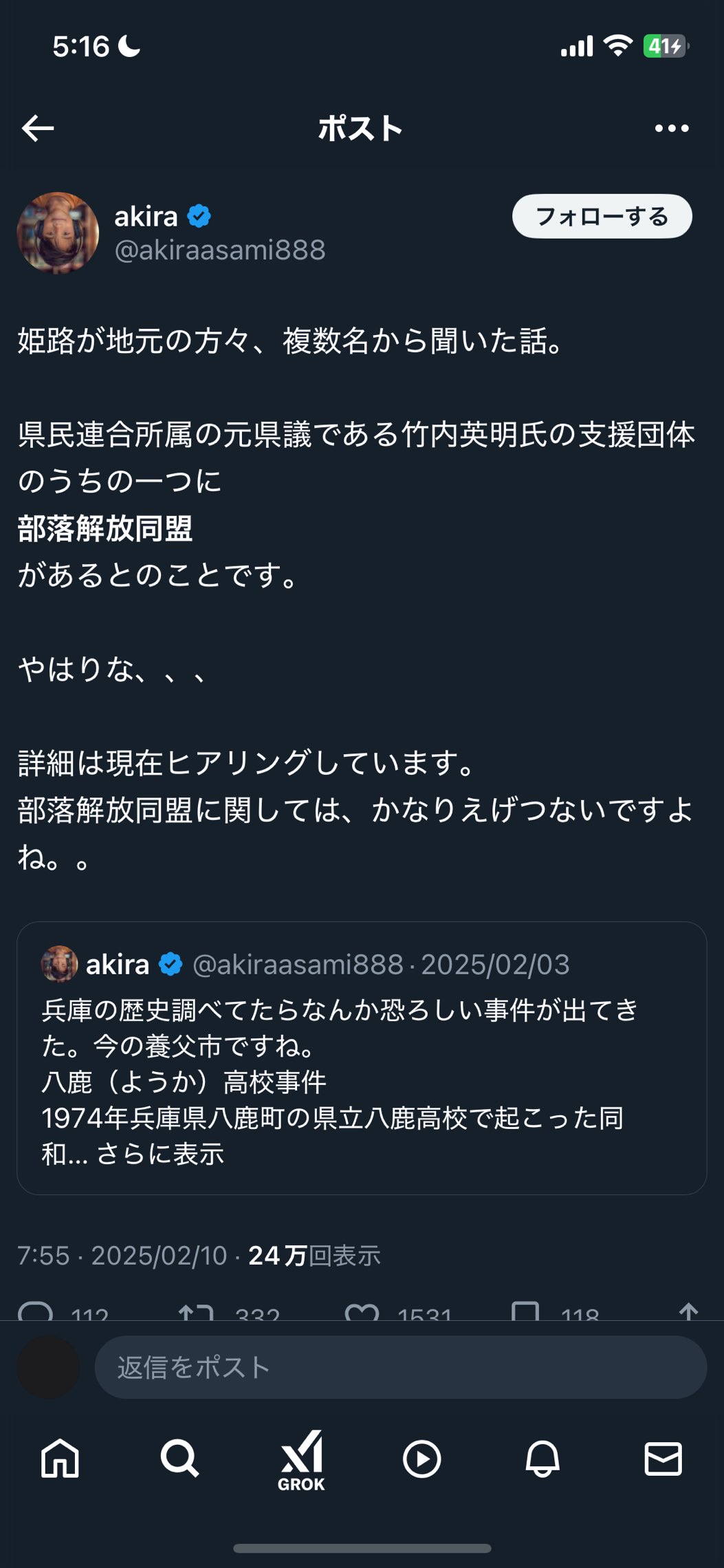Screen dimensions: 724x1568
Task: Tap the verified badge beside akira
Action: tap(199, 216)
